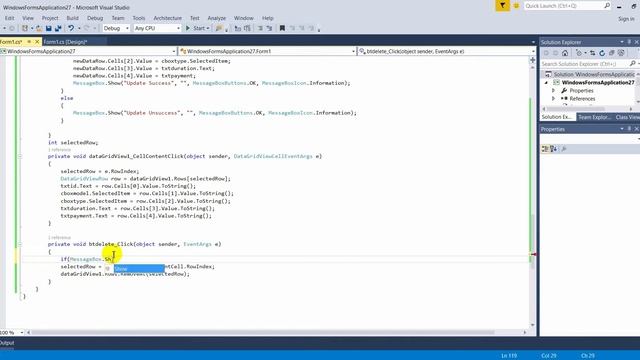This screenshot has width=640, height=360.
Task: Switch to the Team Explorer tab
Action: click(x=594, y=117)
